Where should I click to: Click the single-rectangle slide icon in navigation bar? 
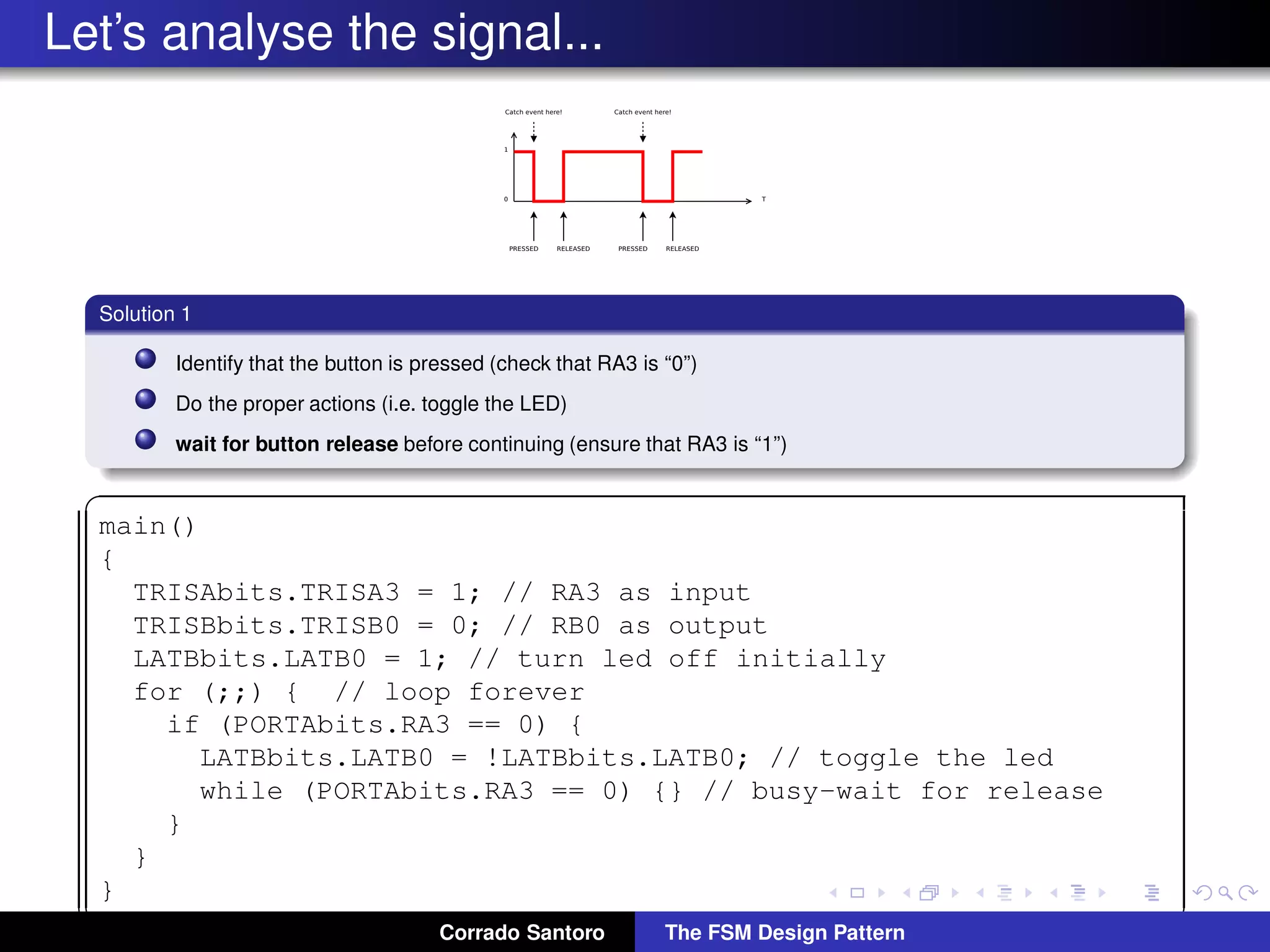click(857, 892)
